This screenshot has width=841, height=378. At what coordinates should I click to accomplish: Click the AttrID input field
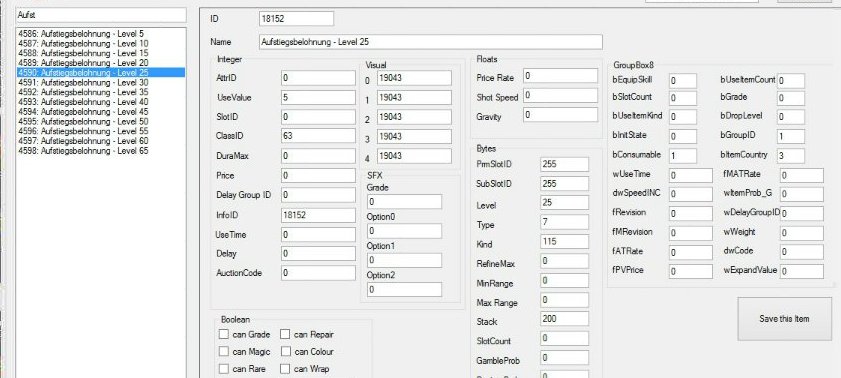pos(318,78)
